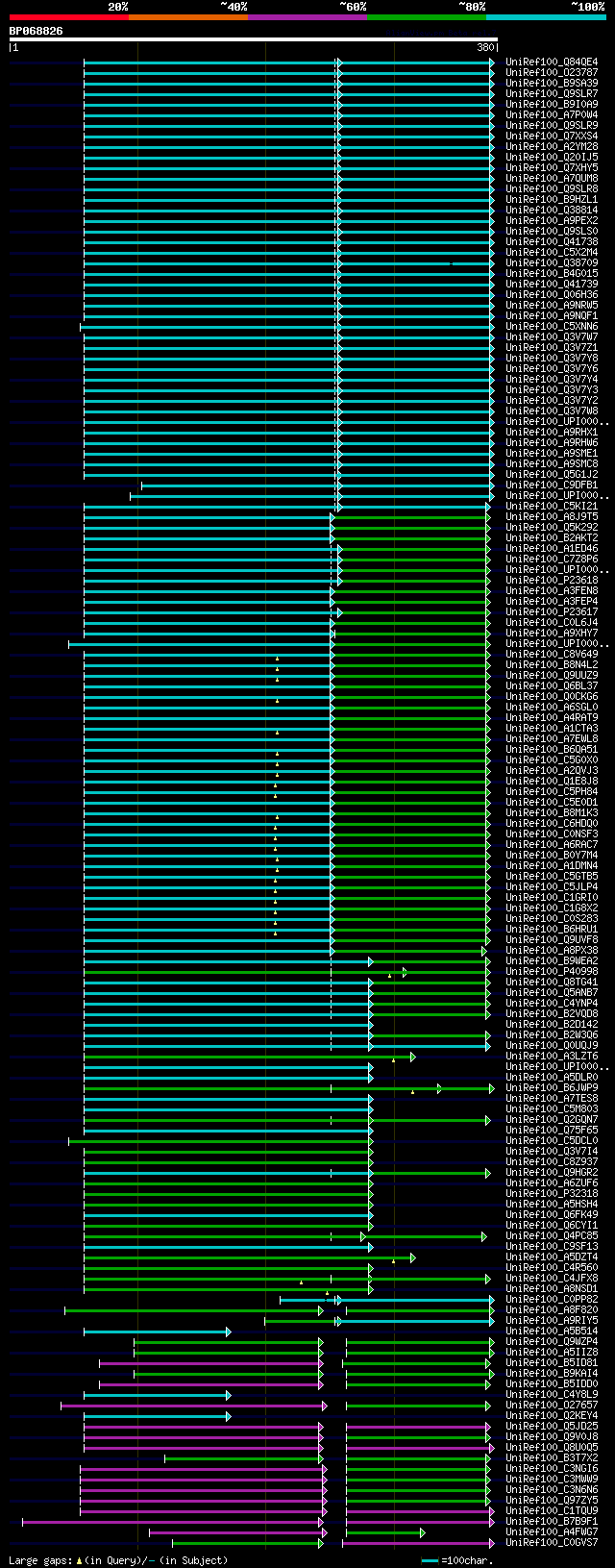Screen dimensions: 615x1568
Task: Click the UniRef100_Q38709 entry
Action: (x=552, y=263)
